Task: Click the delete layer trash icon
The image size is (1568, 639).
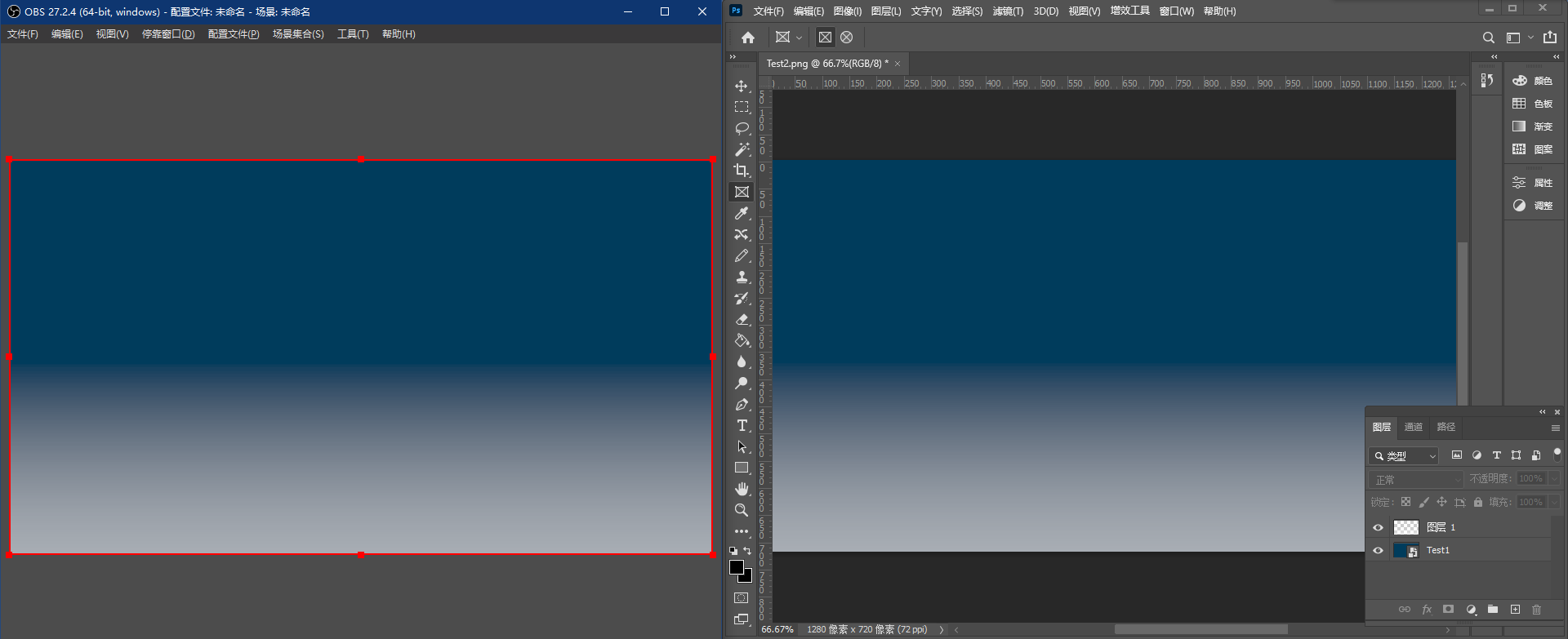Action: coord(1536,610)
